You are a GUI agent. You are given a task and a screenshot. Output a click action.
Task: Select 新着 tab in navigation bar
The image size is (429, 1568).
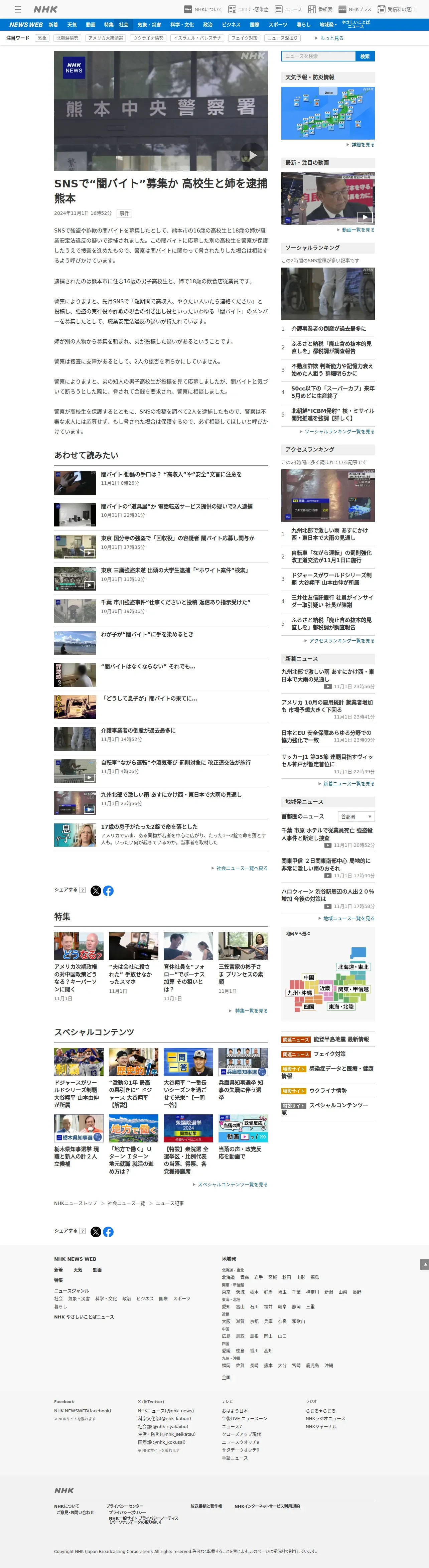click(53, 25)
